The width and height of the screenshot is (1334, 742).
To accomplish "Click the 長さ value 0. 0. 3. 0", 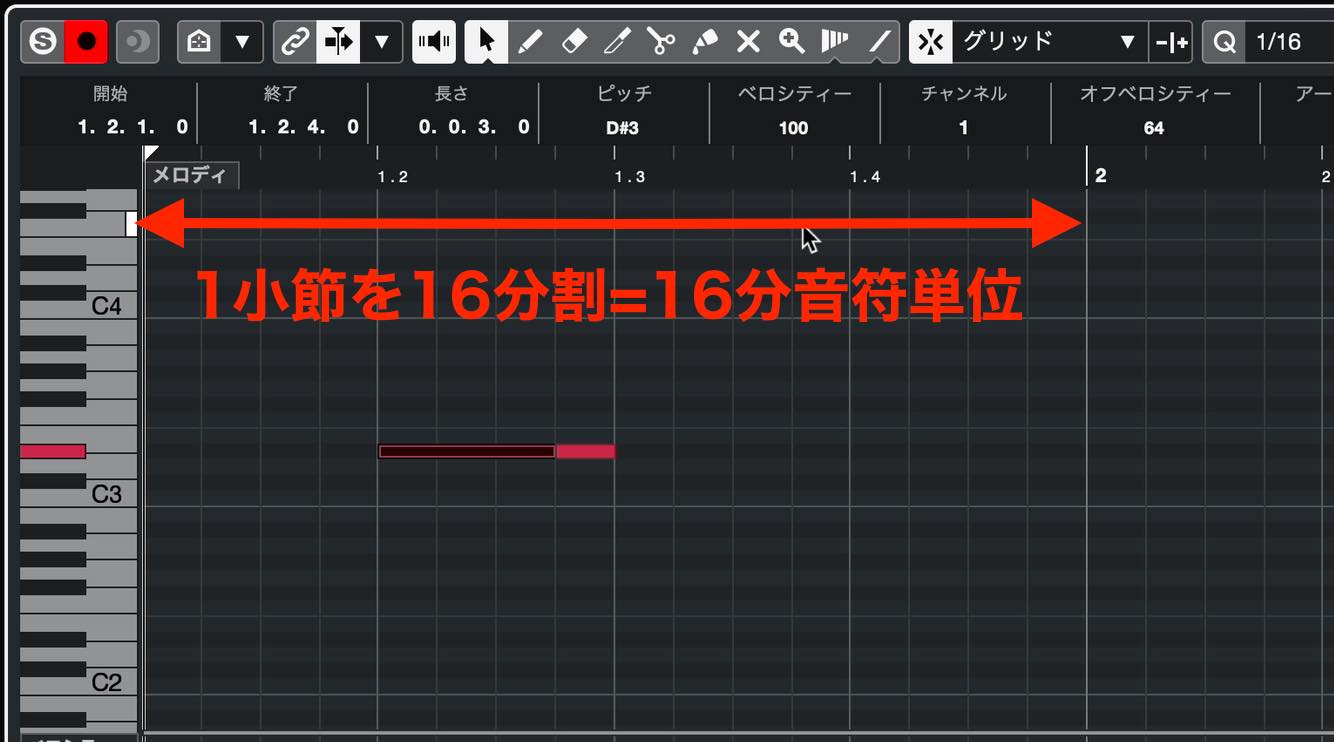I will [x=474, y=127].
